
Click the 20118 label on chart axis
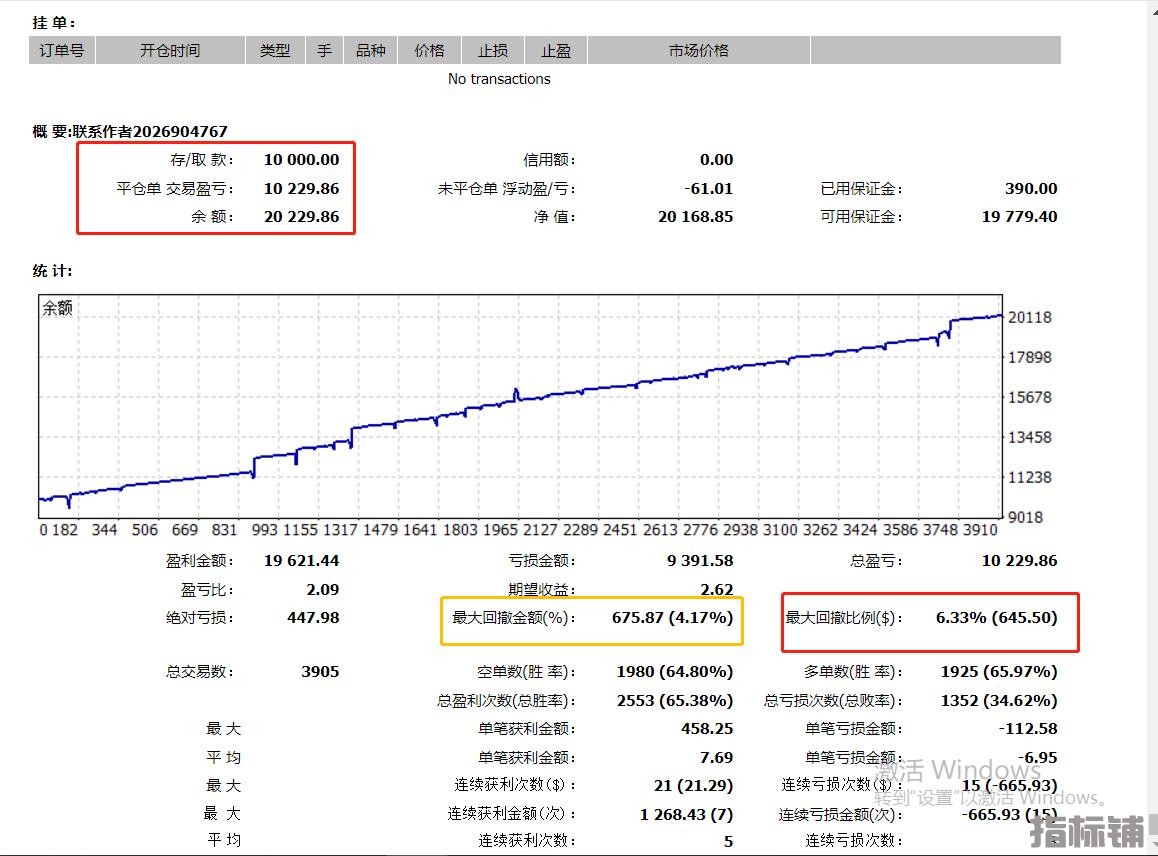pyautogui.click(x=1032, y=317)
